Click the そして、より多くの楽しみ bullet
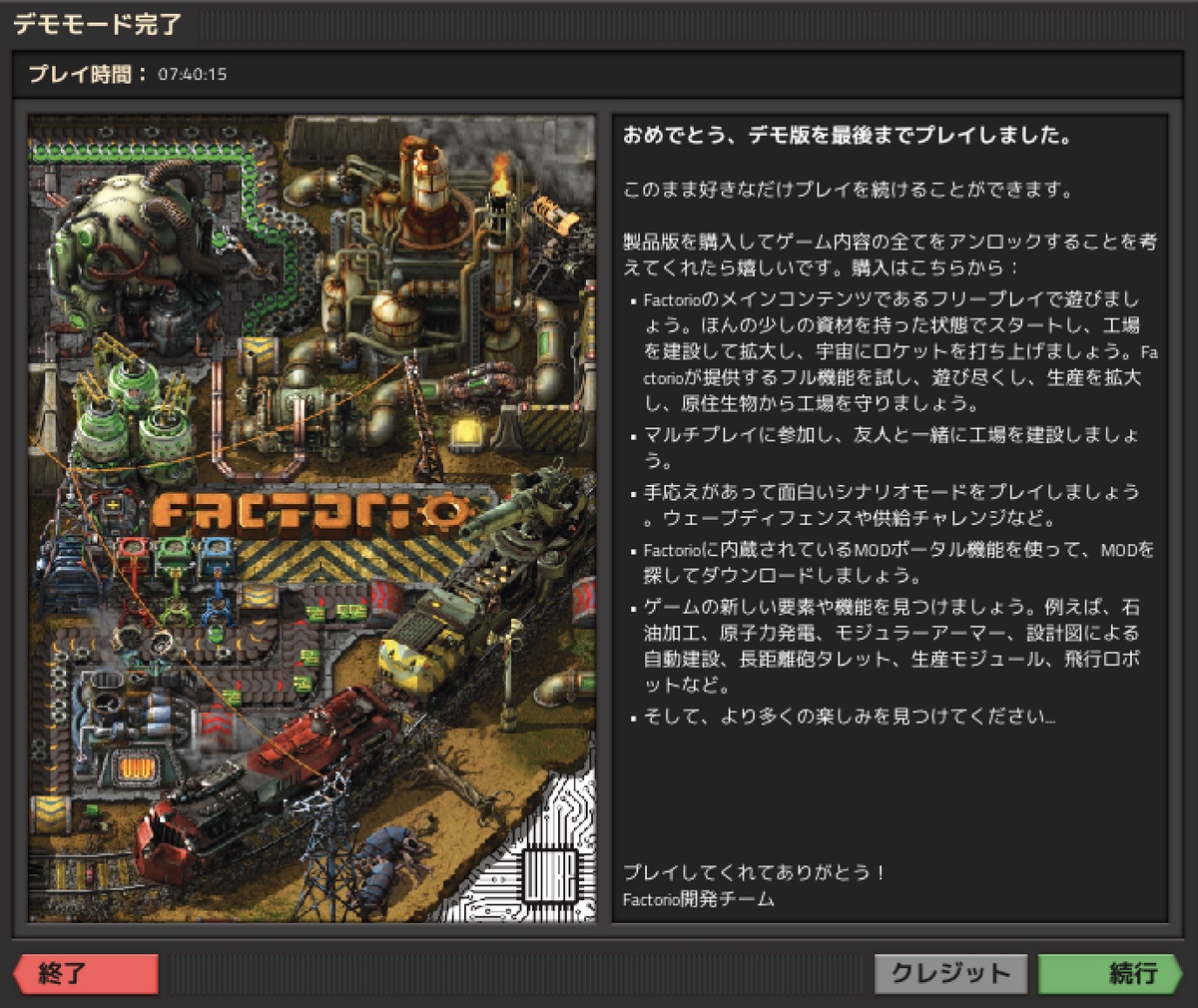1198x1008 pixels. 849,717
